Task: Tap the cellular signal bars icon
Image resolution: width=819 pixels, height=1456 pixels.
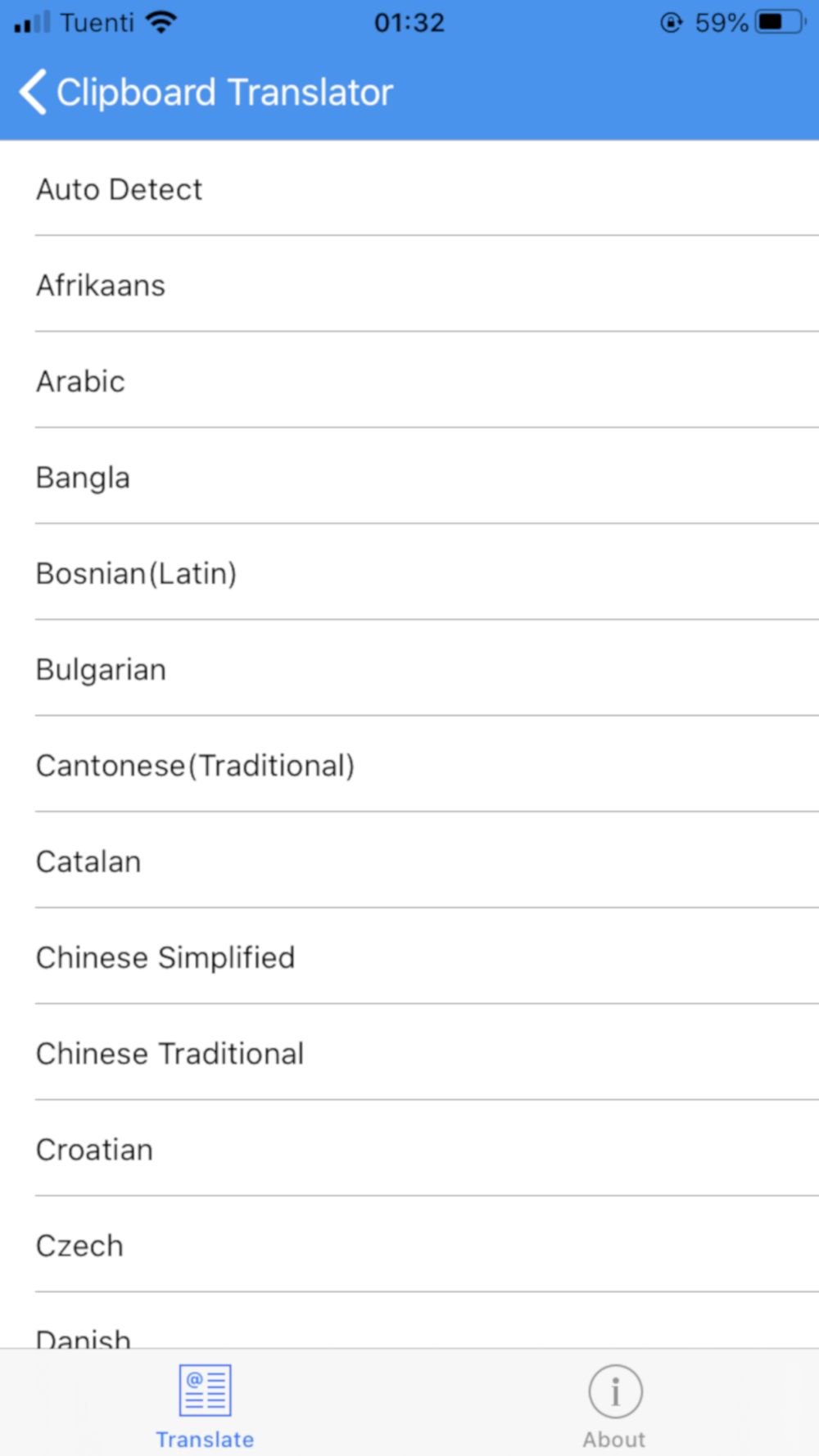Action: point(33,22)
